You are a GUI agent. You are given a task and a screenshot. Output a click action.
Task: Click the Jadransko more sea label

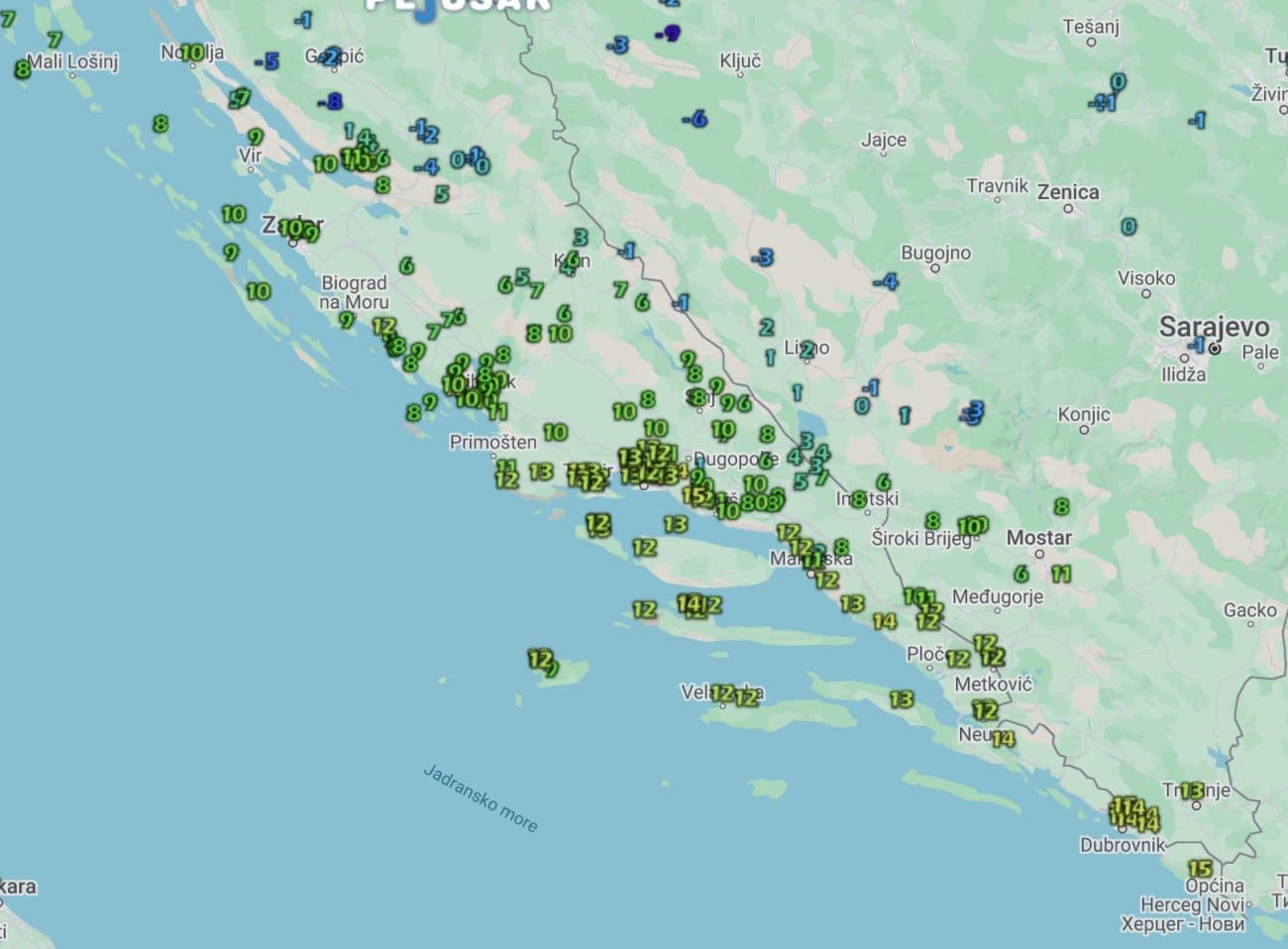tap(481, 797)
